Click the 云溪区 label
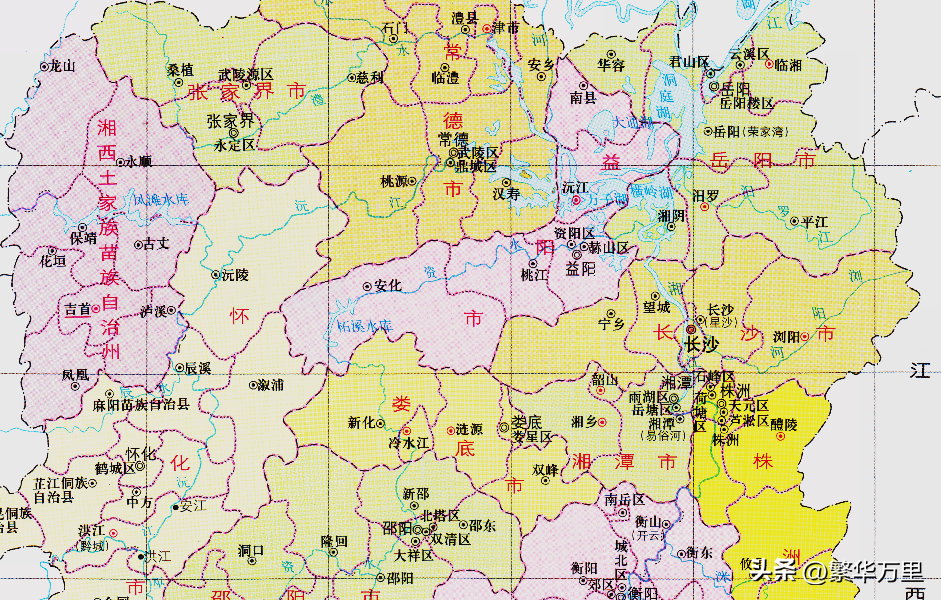The image size is (941, 600). [x=750, y=54]
